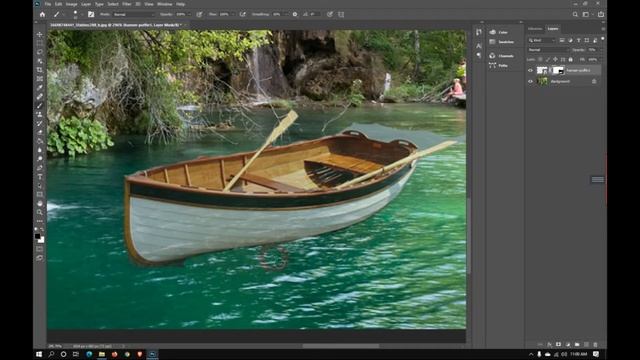Select the Rectangle shape tool
The height and width of the screenshot is (360, 640).
(40, 194)
